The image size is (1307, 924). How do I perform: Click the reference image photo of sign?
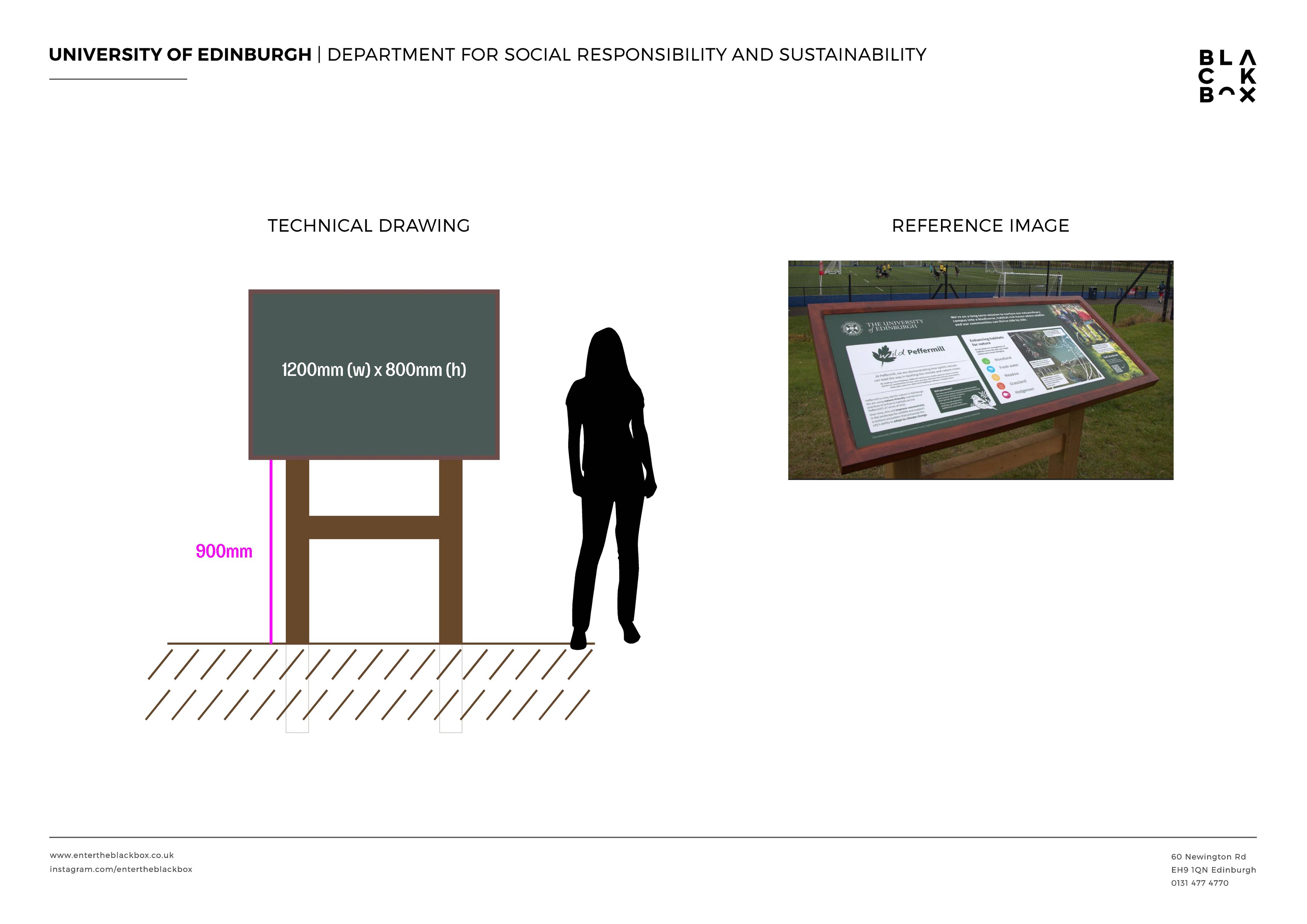(980, 370)
